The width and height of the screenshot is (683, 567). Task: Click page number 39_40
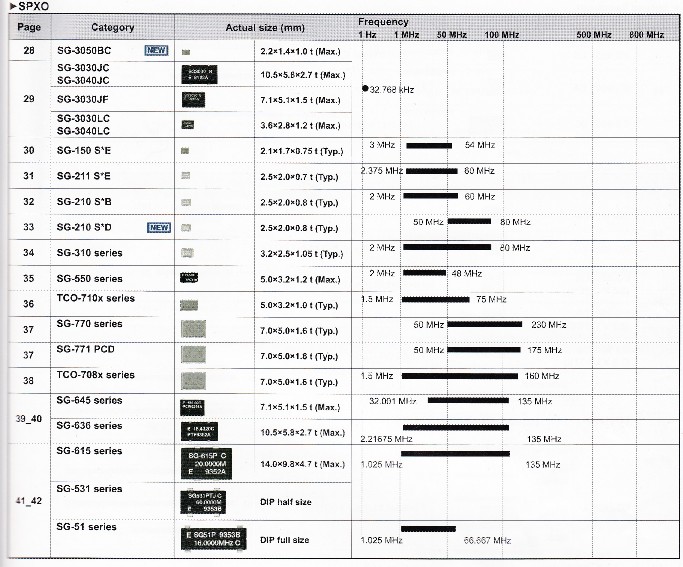point(29,419)
